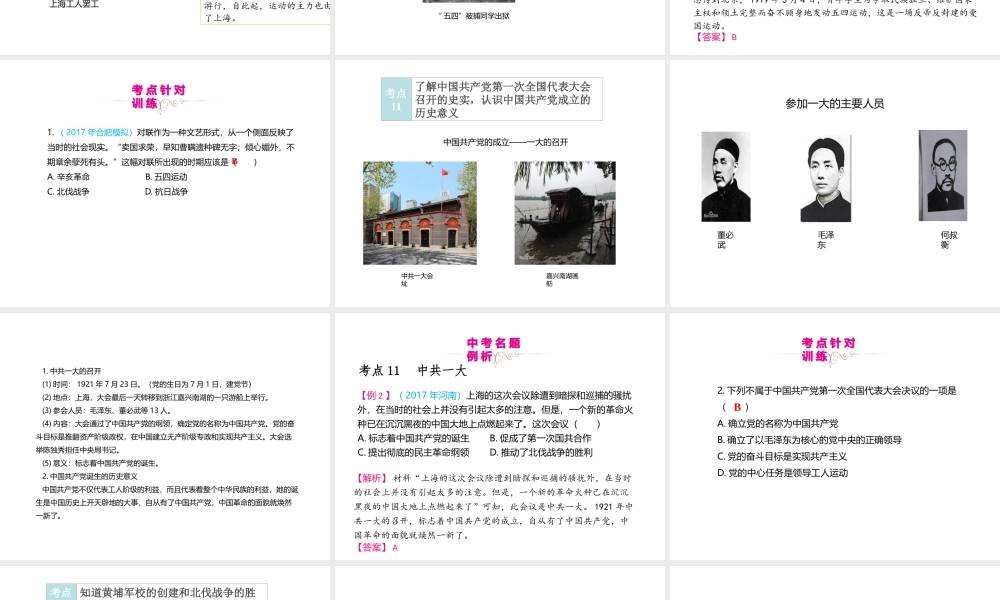Select option A. 确立党的名称为中国共产党
This screenshot has height=600, width=1000.
point(777,423)
